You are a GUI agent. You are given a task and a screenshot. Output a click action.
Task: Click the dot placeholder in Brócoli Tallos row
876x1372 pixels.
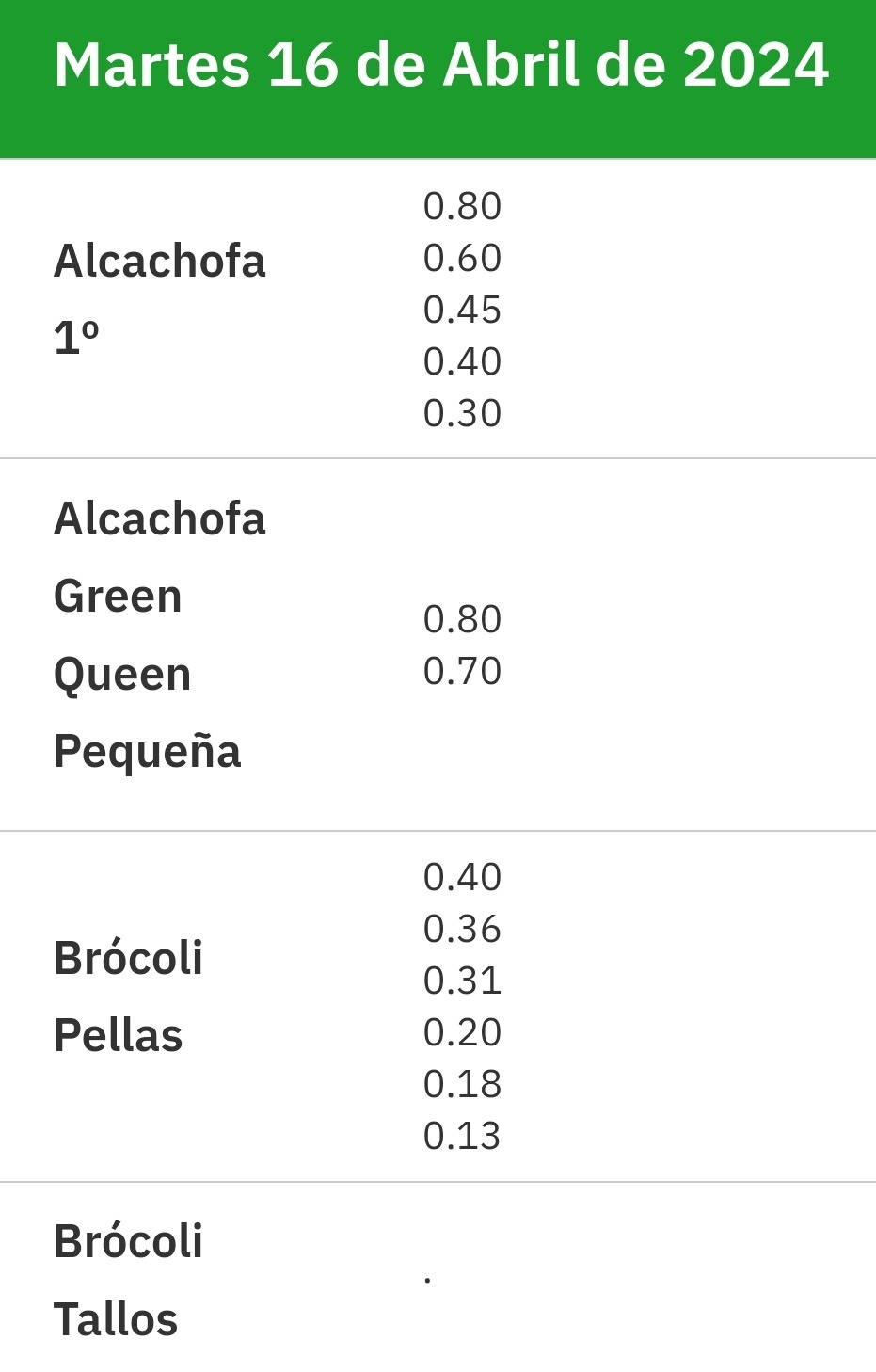pos(428,1280)
